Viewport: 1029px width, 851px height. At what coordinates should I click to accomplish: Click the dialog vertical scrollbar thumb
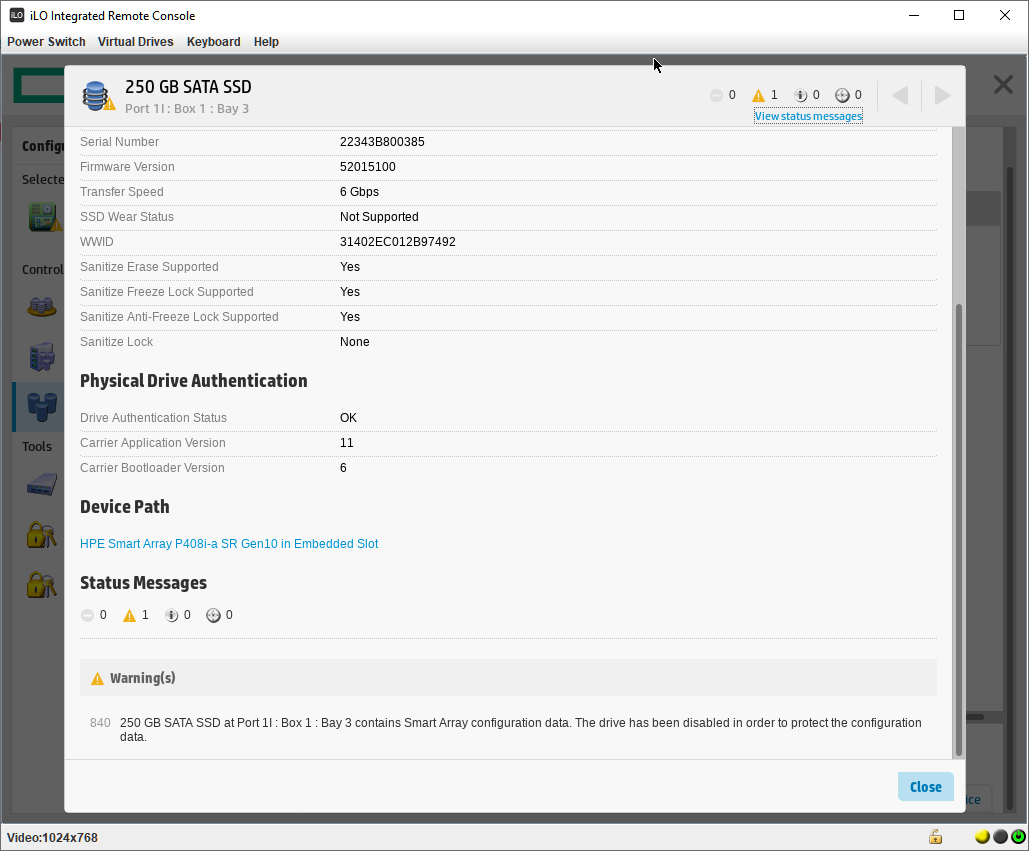pyautogui.click(x=958, y=529)
